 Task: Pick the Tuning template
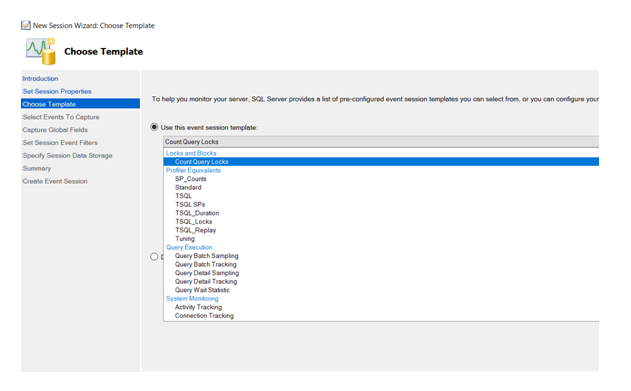(185, 239)
